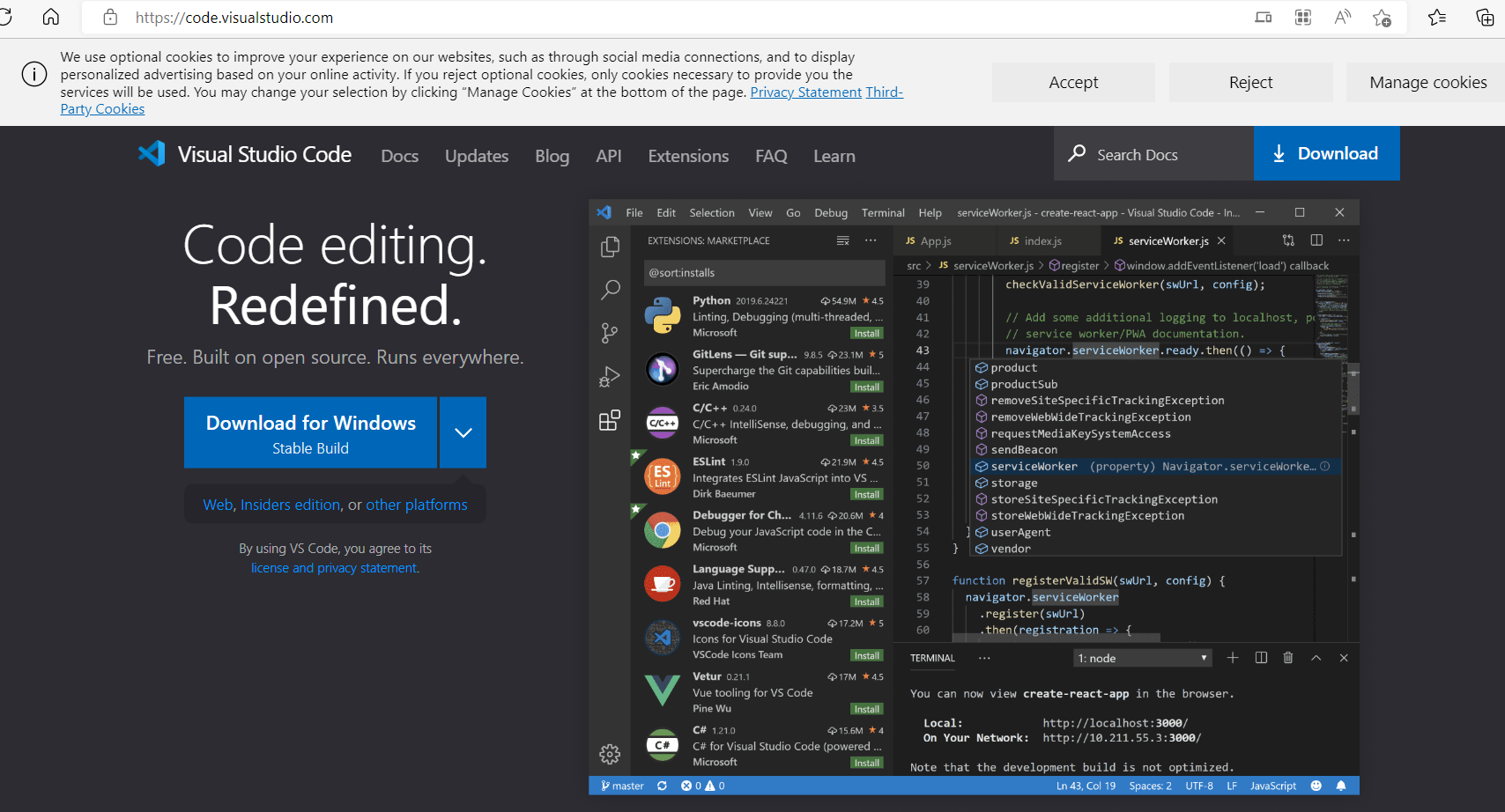Viewport: 1505px width, 812px height.
Task: Open the Selection menu
Action: 712,212
